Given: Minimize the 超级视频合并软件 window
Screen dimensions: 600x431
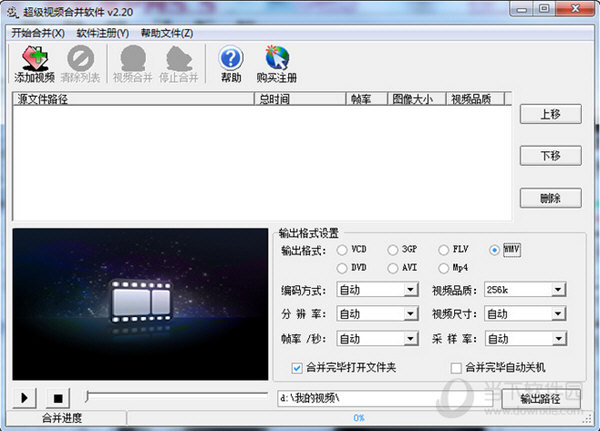Looking at the screenshot, I should 521,10.
